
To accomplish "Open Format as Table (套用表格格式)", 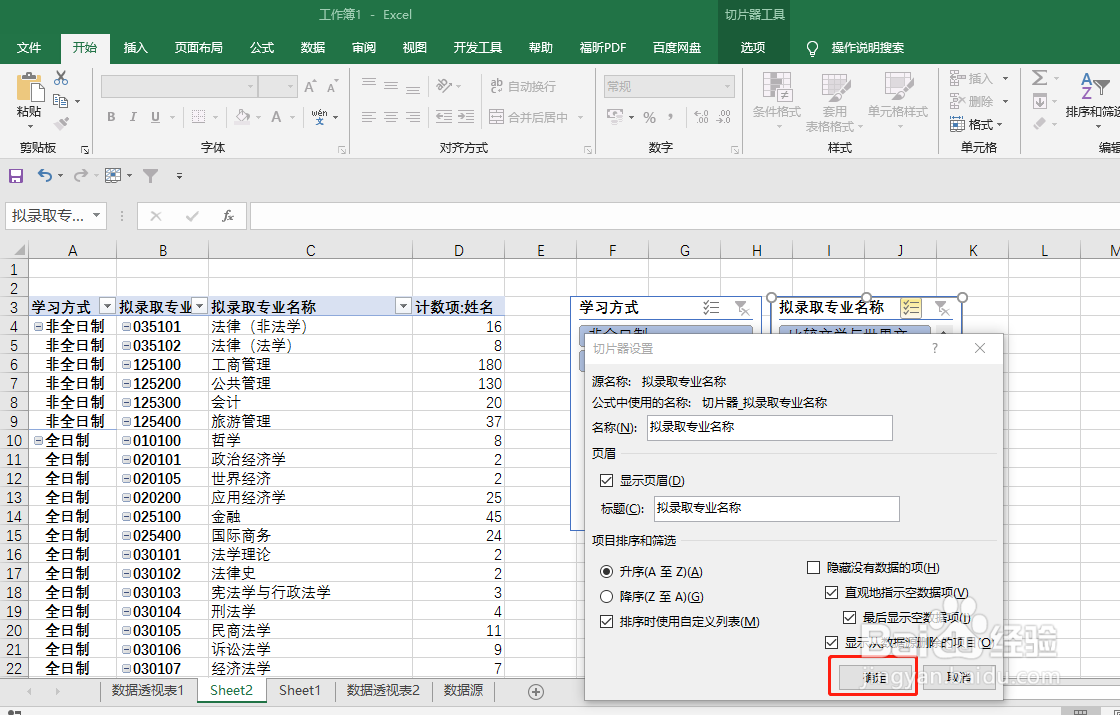I will (x=834, y=103).
